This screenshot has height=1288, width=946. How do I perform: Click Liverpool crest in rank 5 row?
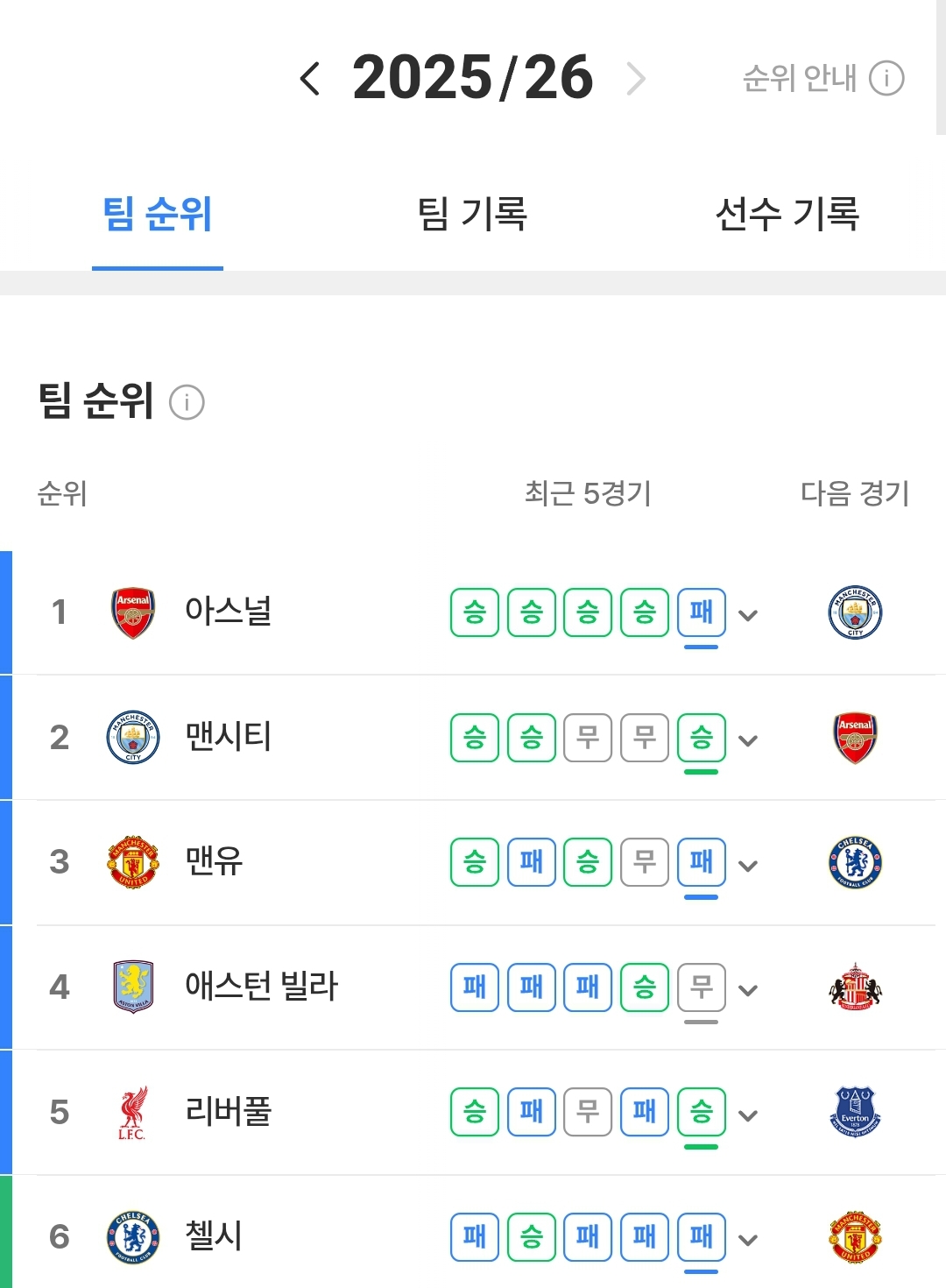click(133, 1113)
